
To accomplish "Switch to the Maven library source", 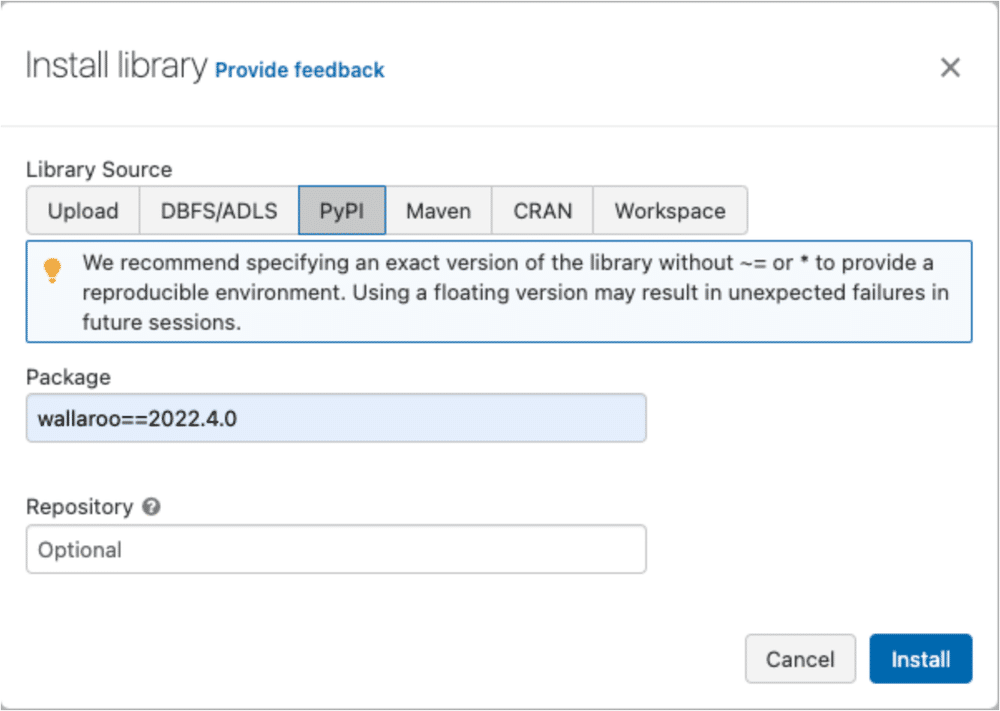I will click(x=438, y=211).
